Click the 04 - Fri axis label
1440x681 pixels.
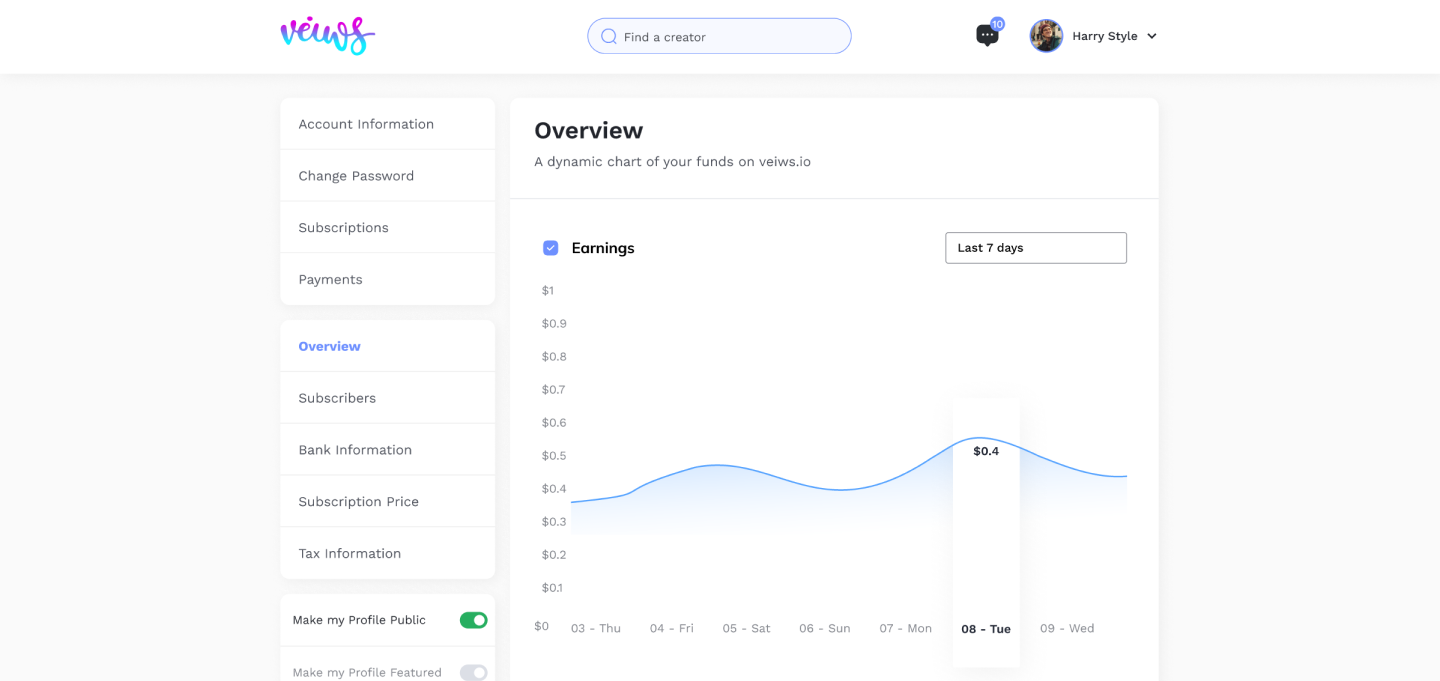pos(672,628)
